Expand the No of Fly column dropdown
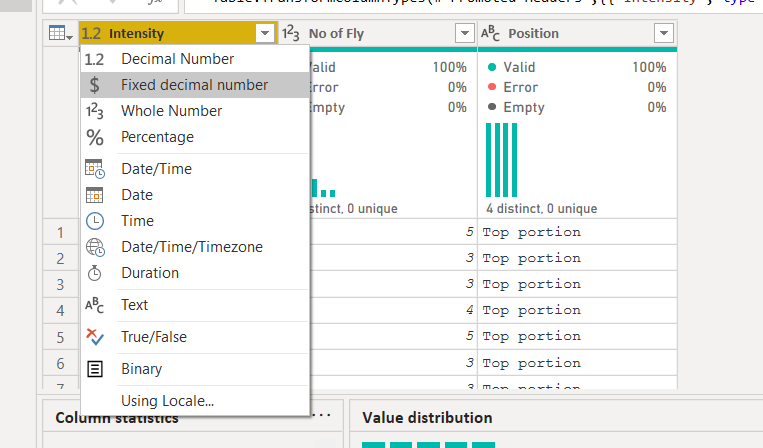This screenshot has height=448, width=763. [x=464, y=34]
